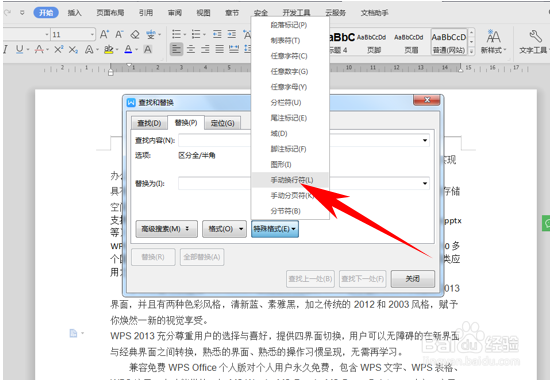Click into the 查找内容 input field
The image size is (550, 380).
(x=304, y=140)
